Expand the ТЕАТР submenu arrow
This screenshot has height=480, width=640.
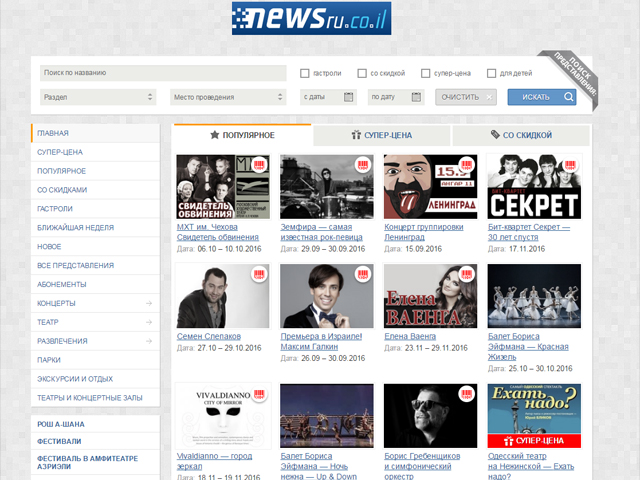coord(149,322)
